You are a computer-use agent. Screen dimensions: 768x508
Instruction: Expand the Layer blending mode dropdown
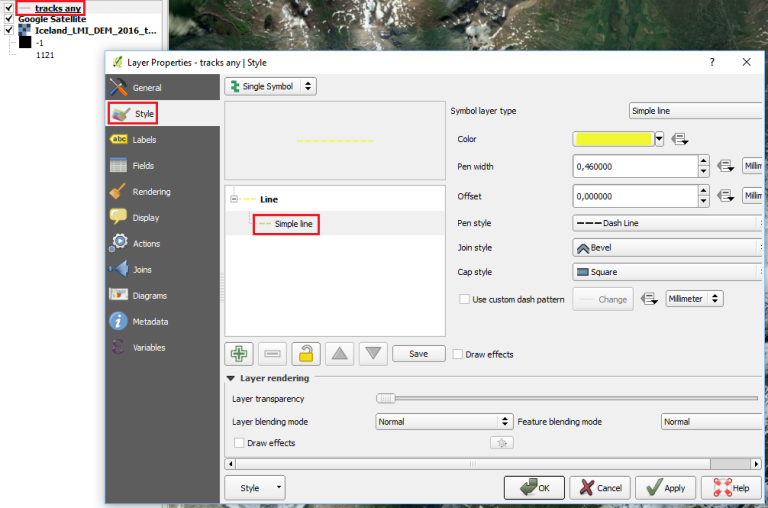pyautogui.click(x=444, y=422)
